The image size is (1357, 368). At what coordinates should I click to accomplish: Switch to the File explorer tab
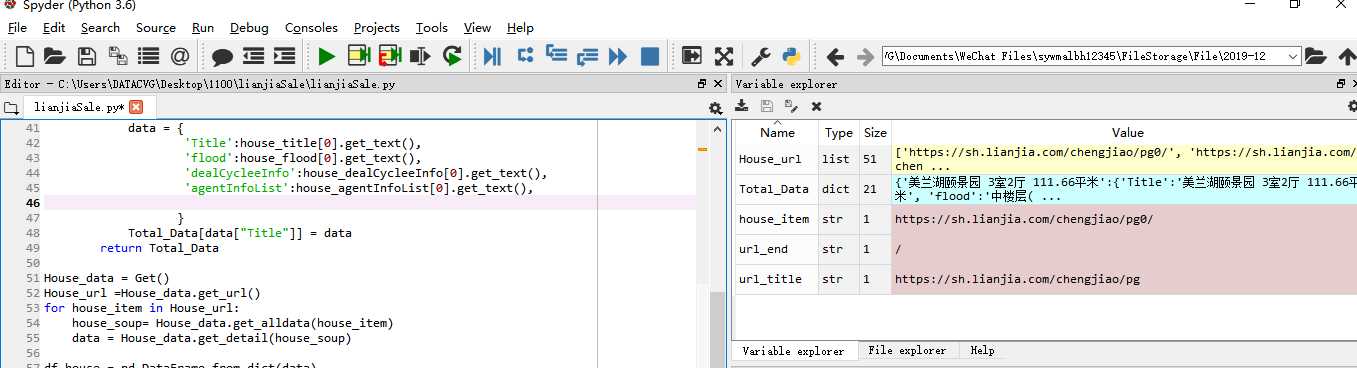tap(907, 350)
